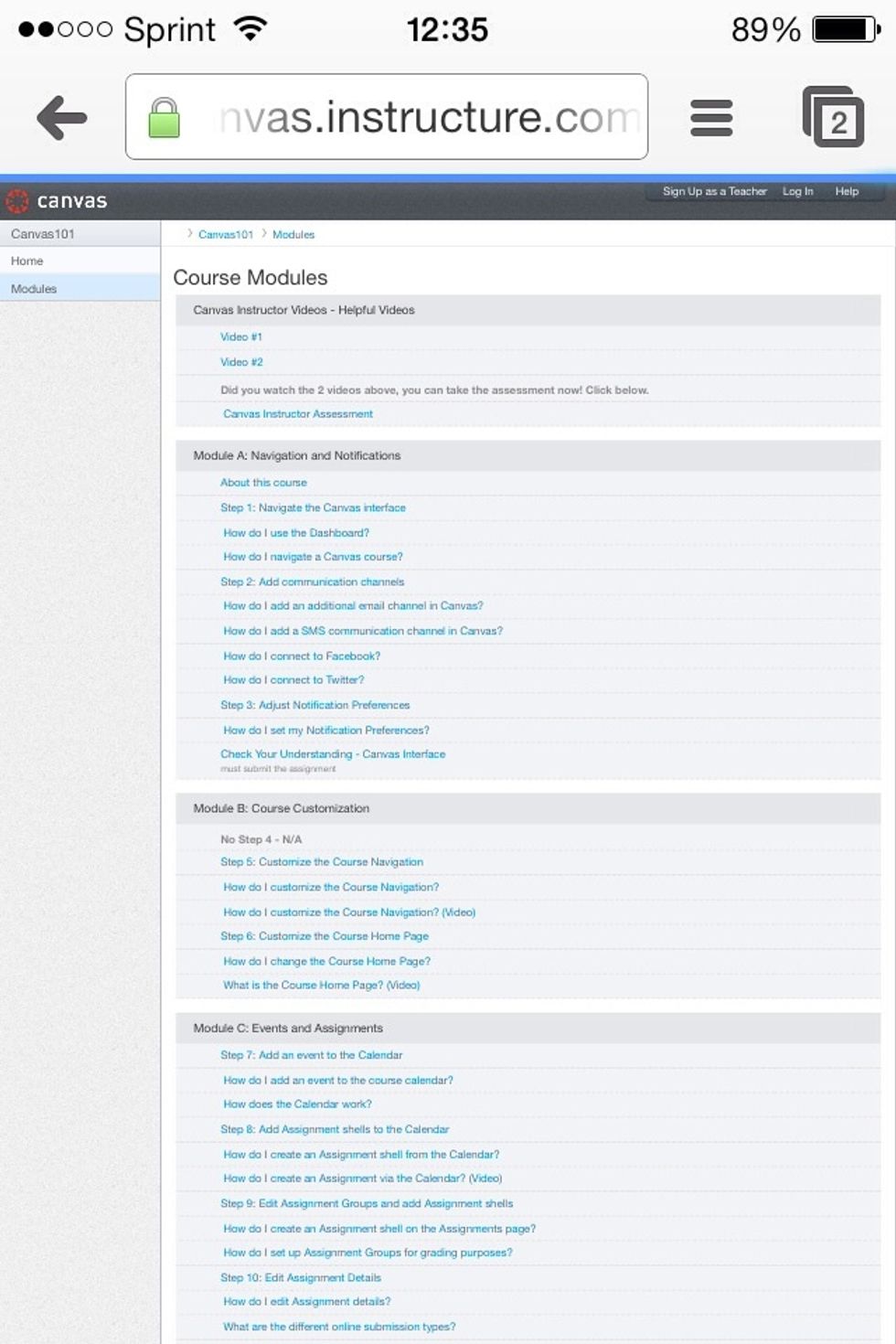Select Modules in the Canvas101 sidebar
The height and width of the screenshot is (1344, 896).
(34, 288)
